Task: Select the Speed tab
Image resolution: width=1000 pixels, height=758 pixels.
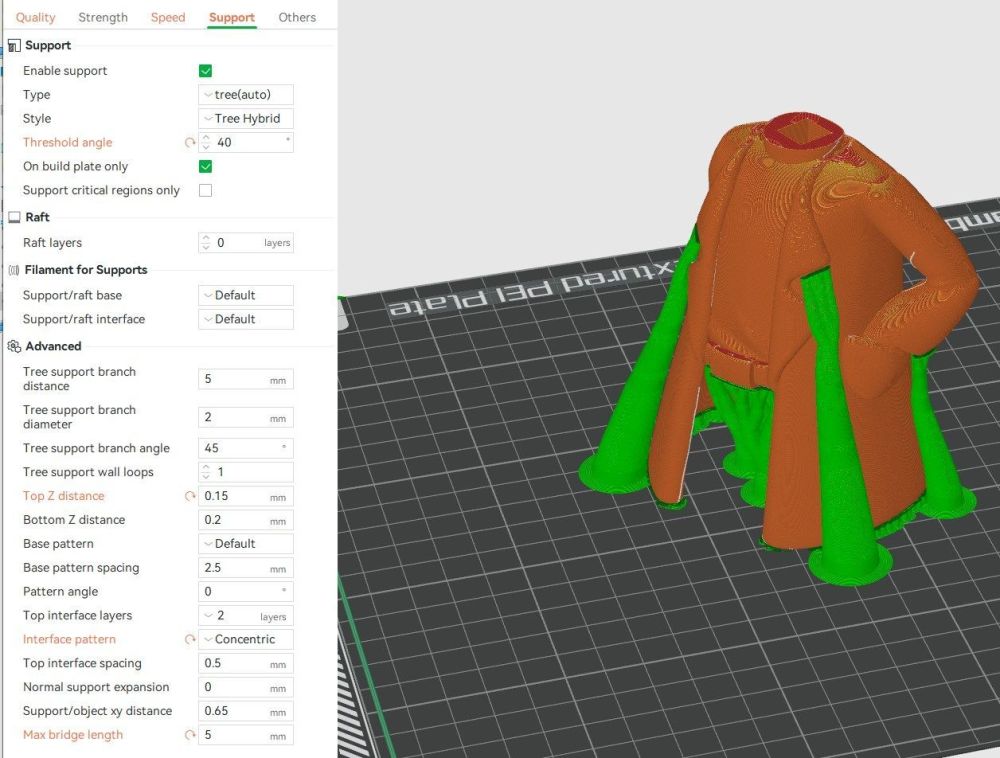Action: pos(168,17)
